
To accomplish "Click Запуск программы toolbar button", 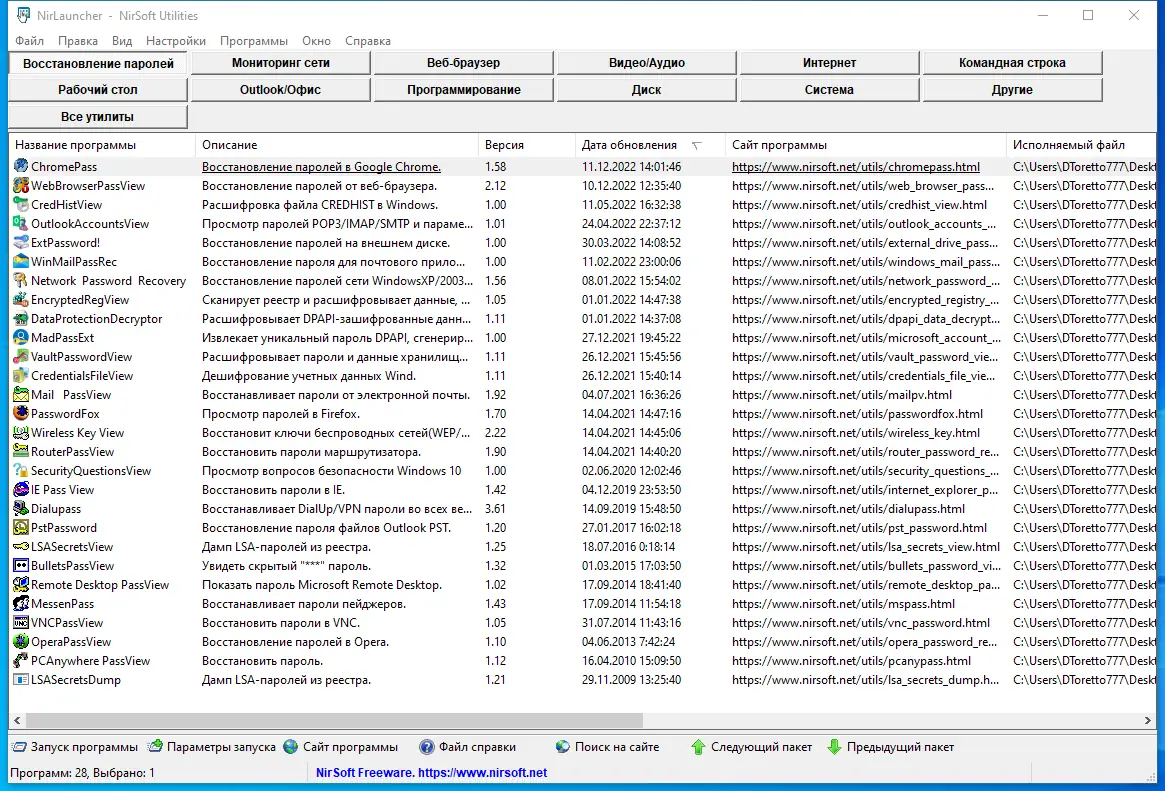I will click(75, 747).
